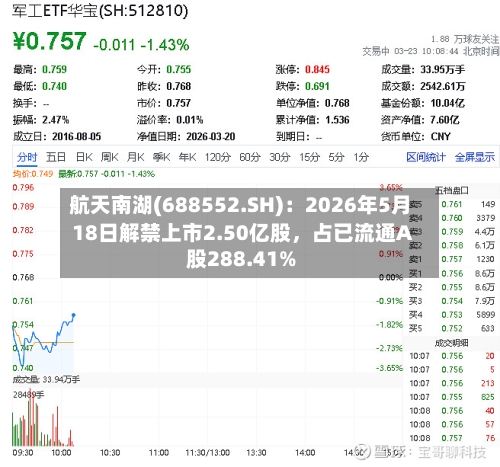The height and width of the screenshot is (467, 500).
Task: Click the 涨停 value 0.845
Action: pyautogui.click(x=317, y=69)
